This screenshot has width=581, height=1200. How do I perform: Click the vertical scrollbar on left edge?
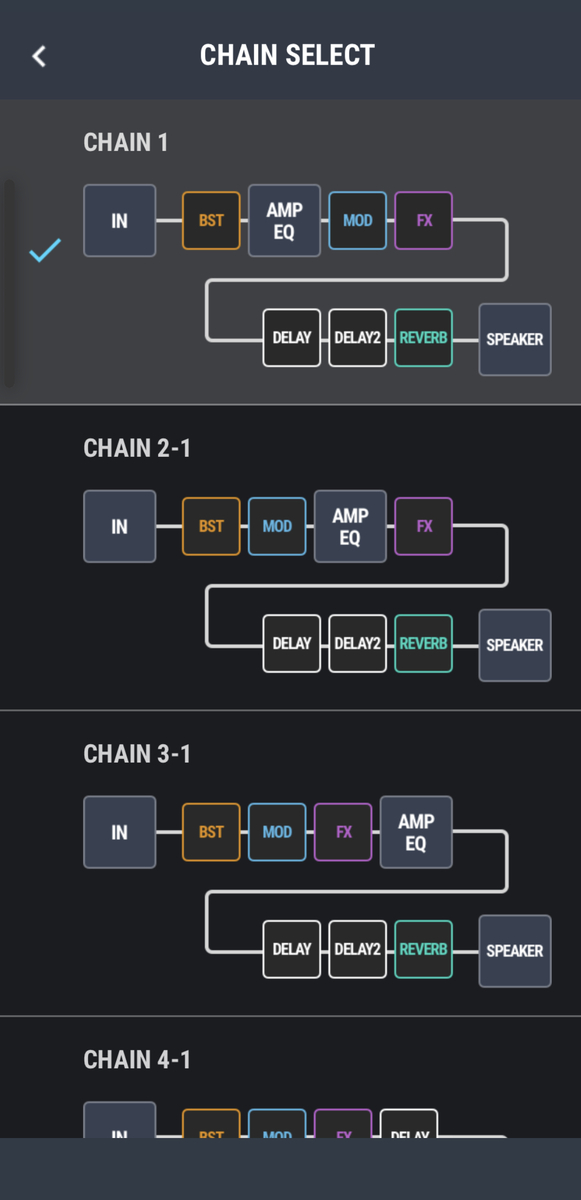pos(9,283)
